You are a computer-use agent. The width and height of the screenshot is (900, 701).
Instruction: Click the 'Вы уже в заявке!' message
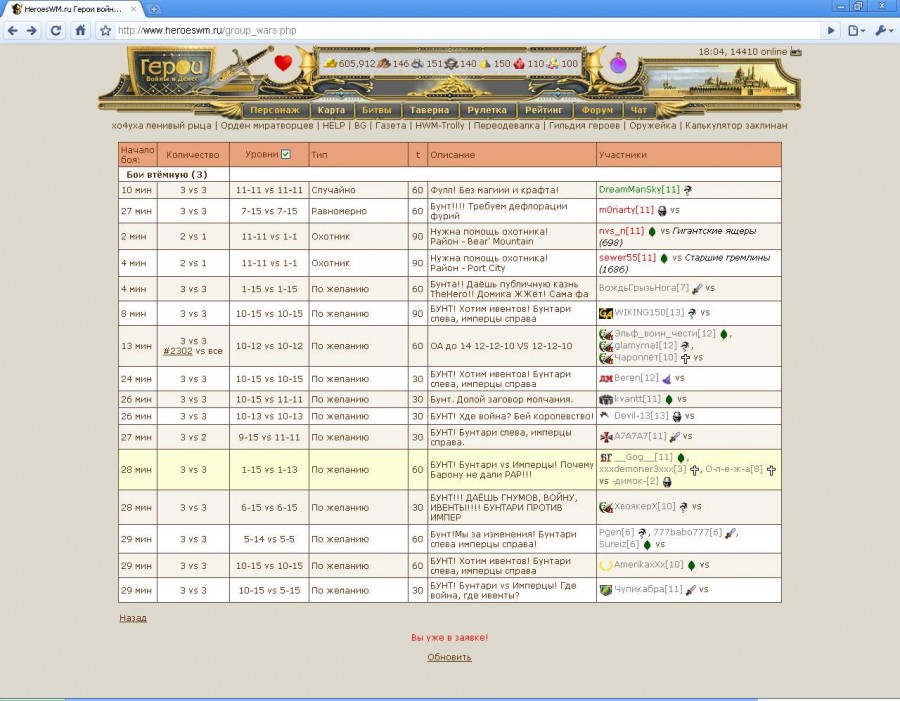click(x=449, y=638)
